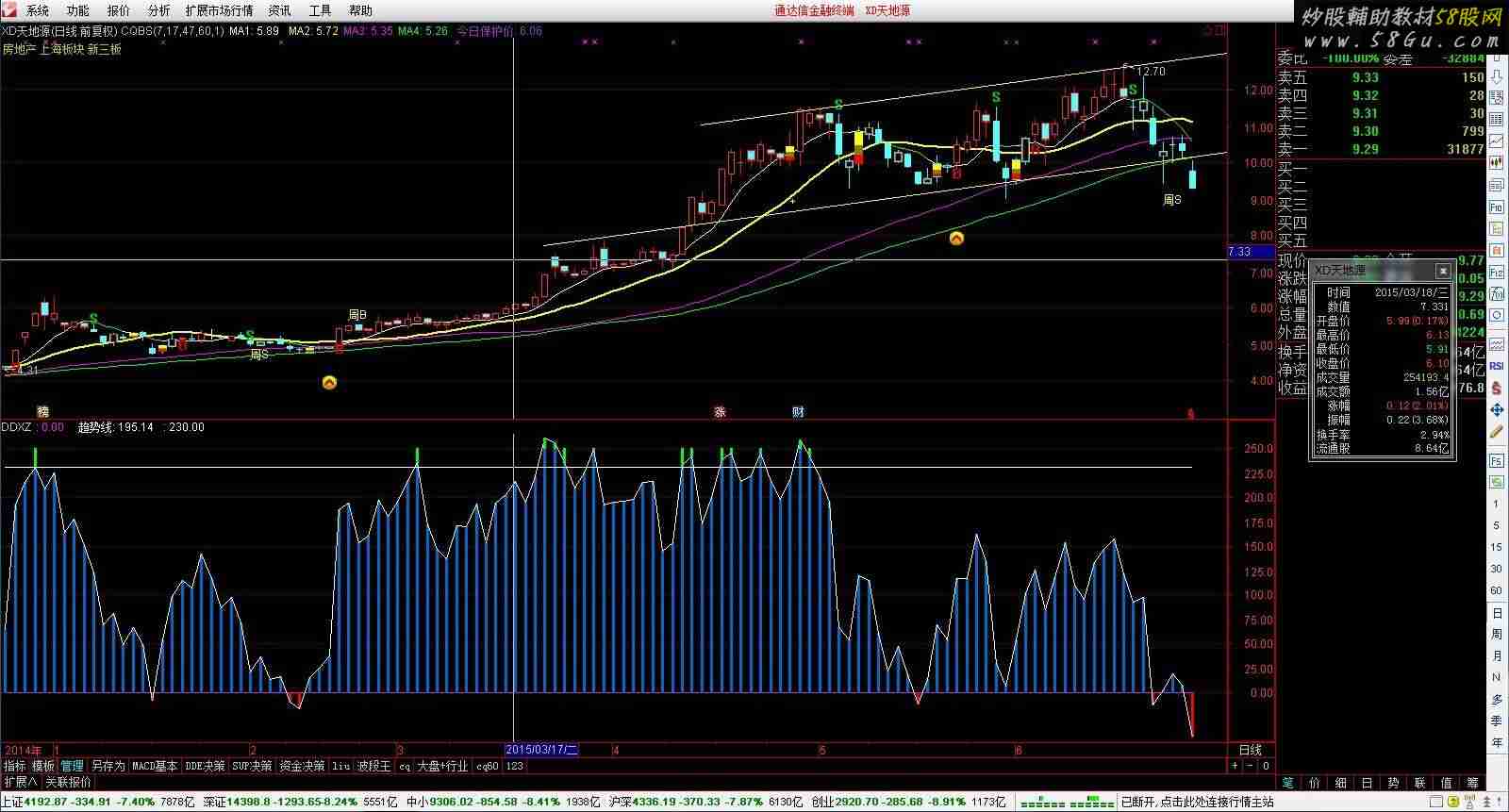The image size is (1509, 812).
Task: Switch to SUP决策 template
Action: click(252, 766)
